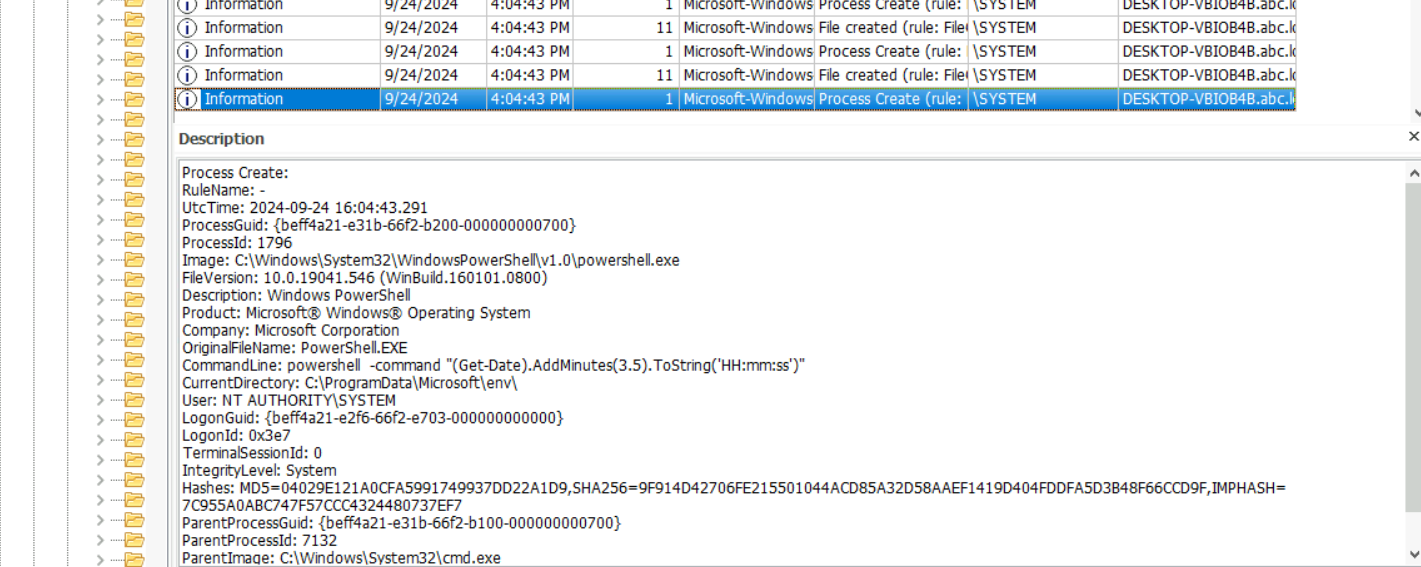Click info icon of Process Create row between File created rows

coord(187,52)
